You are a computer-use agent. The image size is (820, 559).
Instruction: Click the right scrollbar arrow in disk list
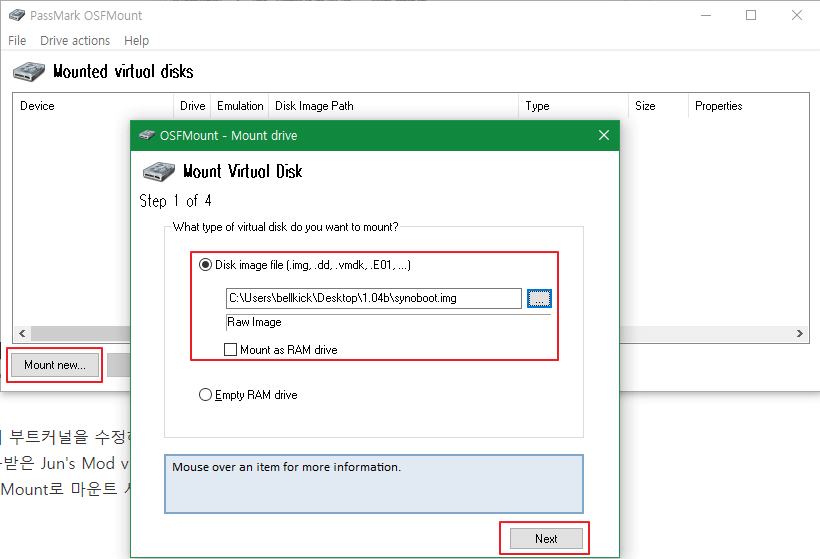[800, 333]
